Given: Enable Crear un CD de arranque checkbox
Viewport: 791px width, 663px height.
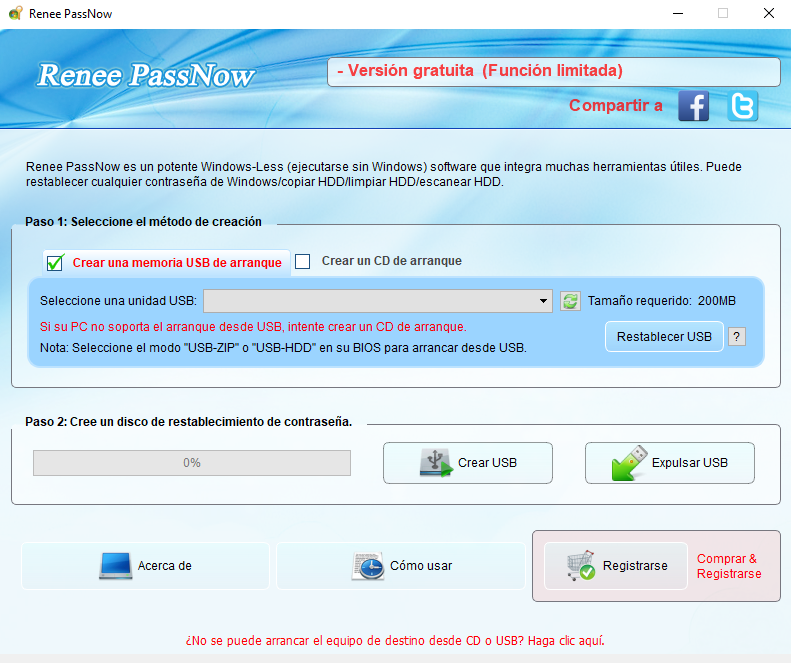Looking at the screenshot, I should [x=302, y=261].
